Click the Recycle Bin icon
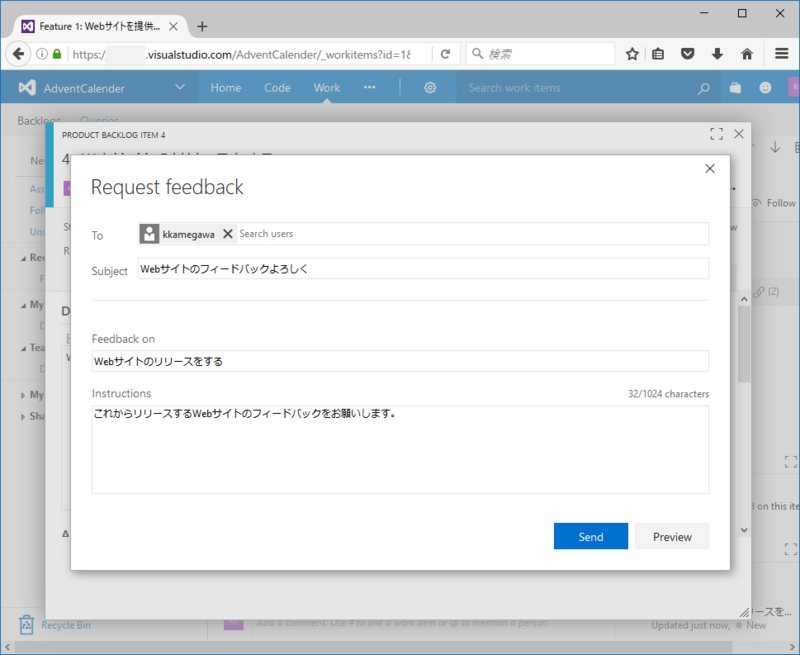This screenshot has height=655, width=800. coord(26,624)
